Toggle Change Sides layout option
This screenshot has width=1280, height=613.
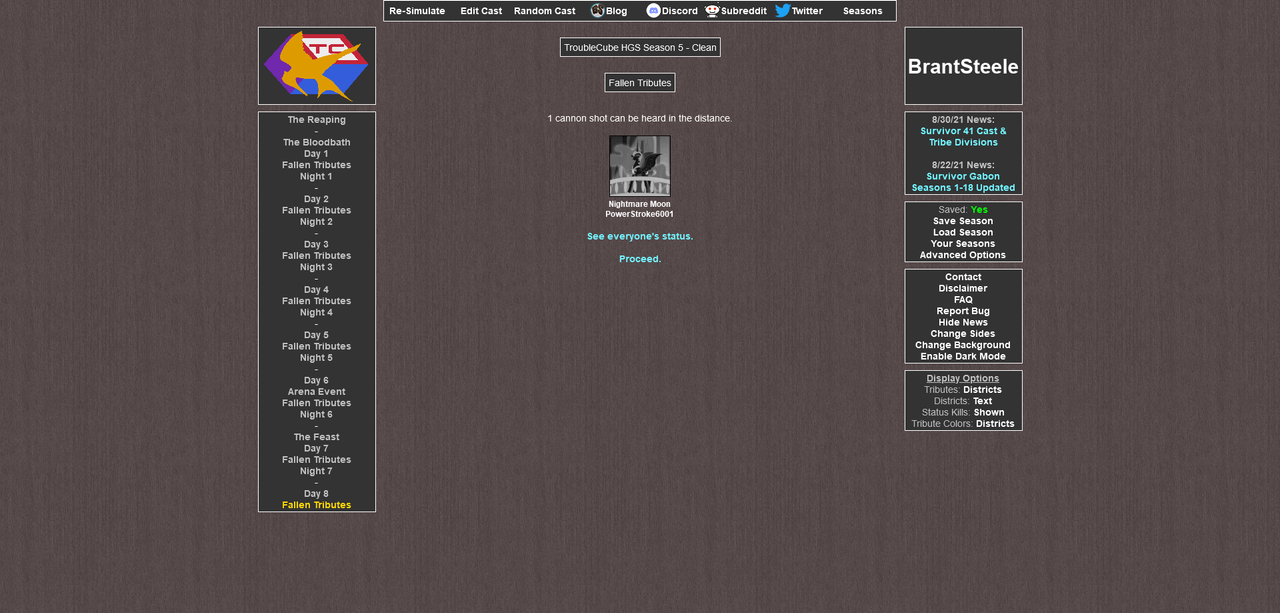963,334
